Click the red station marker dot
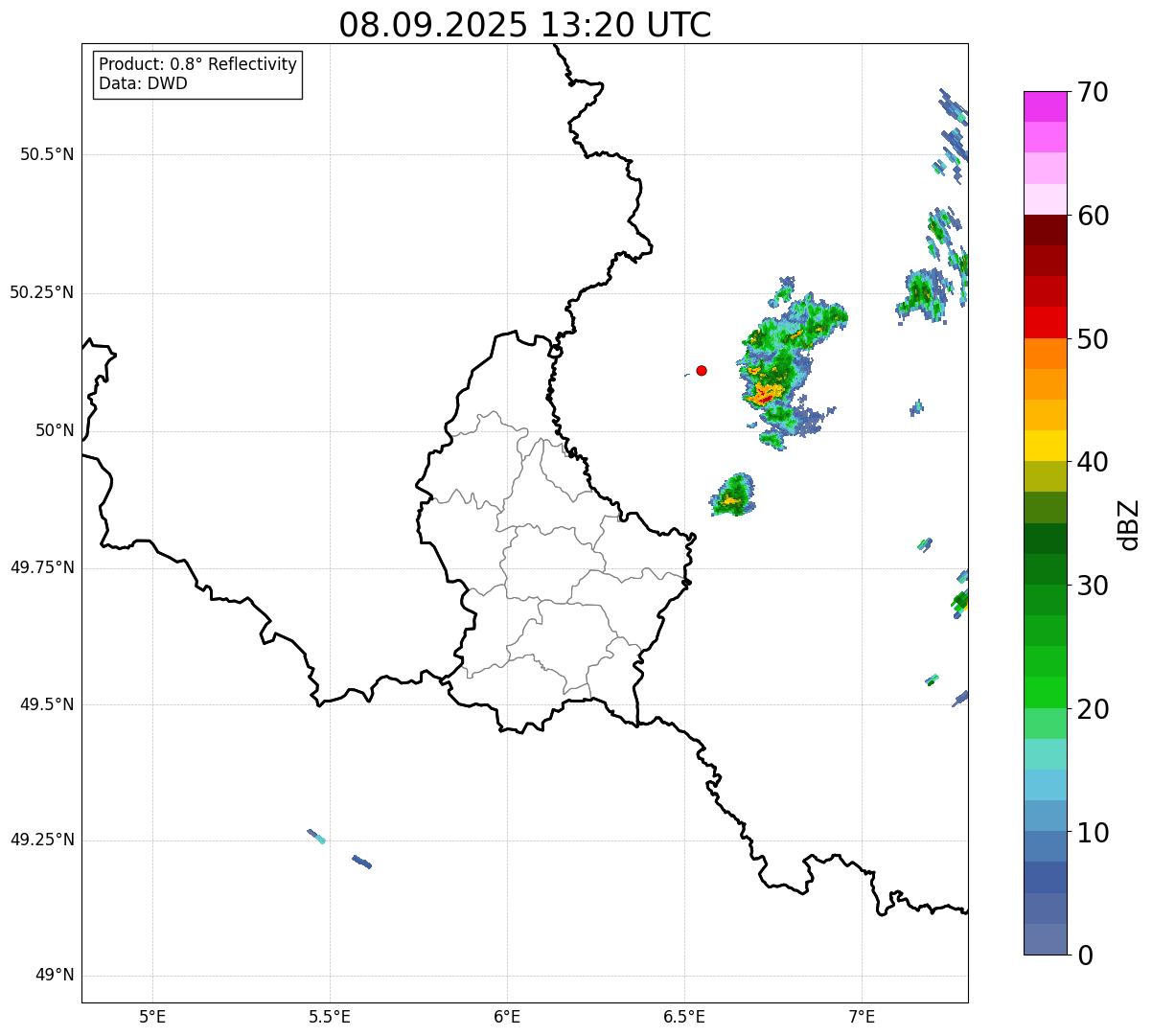The width and height of the screenshot is (1152, 1036). click(x=702, y=370)
